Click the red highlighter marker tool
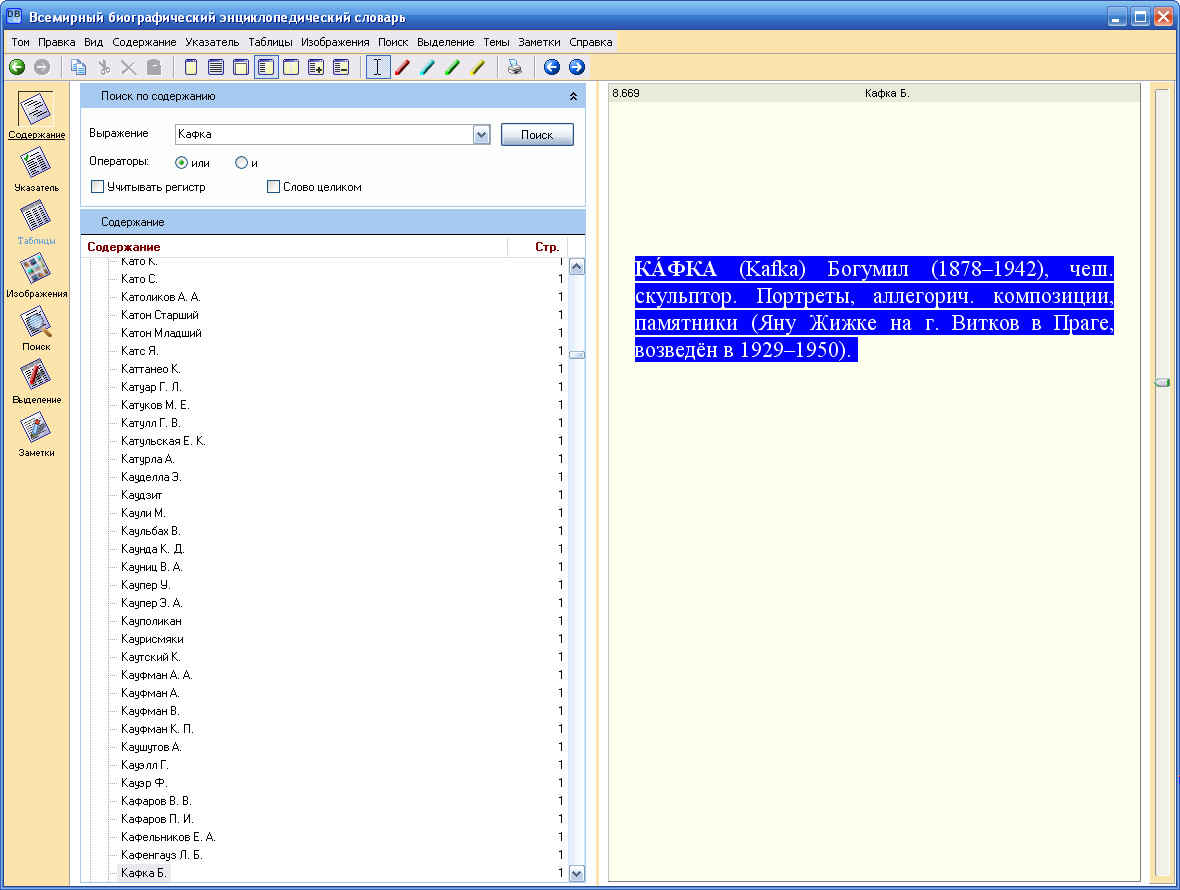Viewport: 1180px width, 890px height. [x=403, y=67]
